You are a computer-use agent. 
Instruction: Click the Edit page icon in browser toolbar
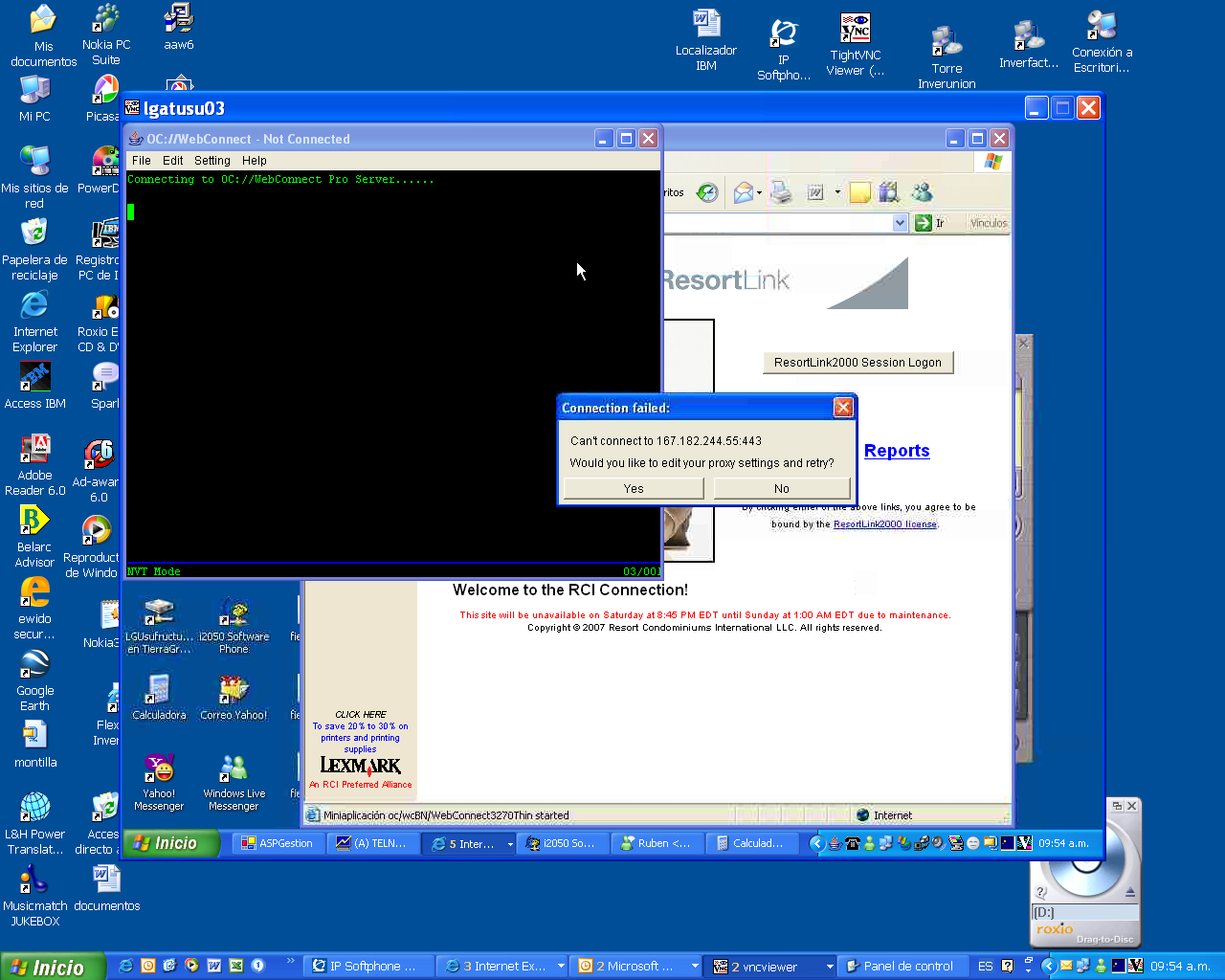pyautogui.click(x=815, y=193)
